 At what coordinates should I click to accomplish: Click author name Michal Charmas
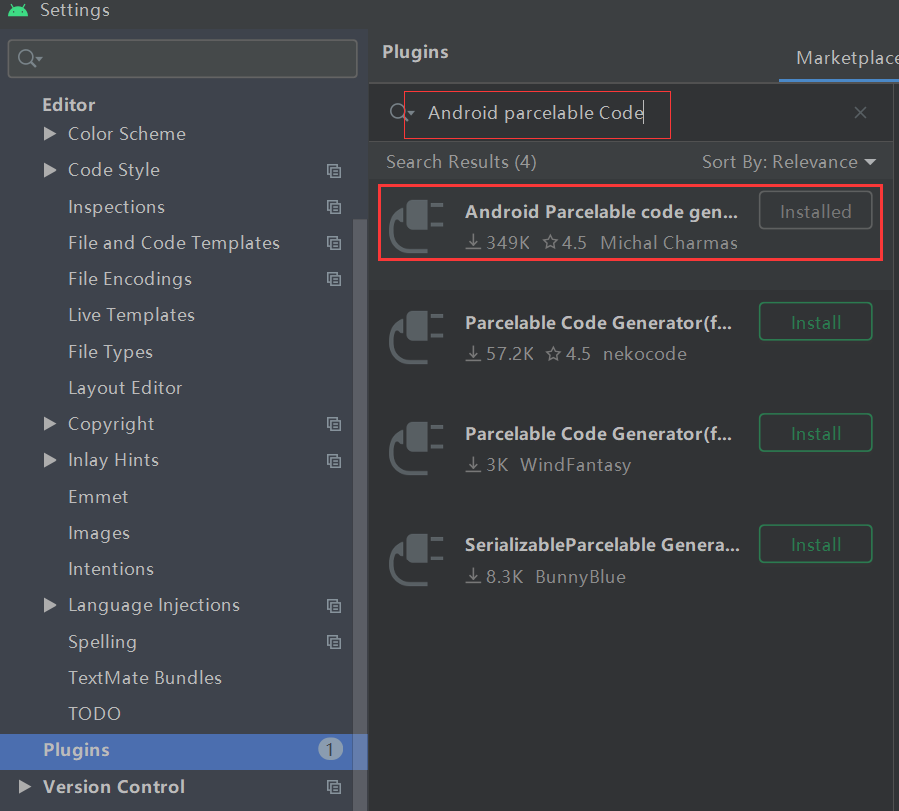pyautogui.click(x=669, y=242)
